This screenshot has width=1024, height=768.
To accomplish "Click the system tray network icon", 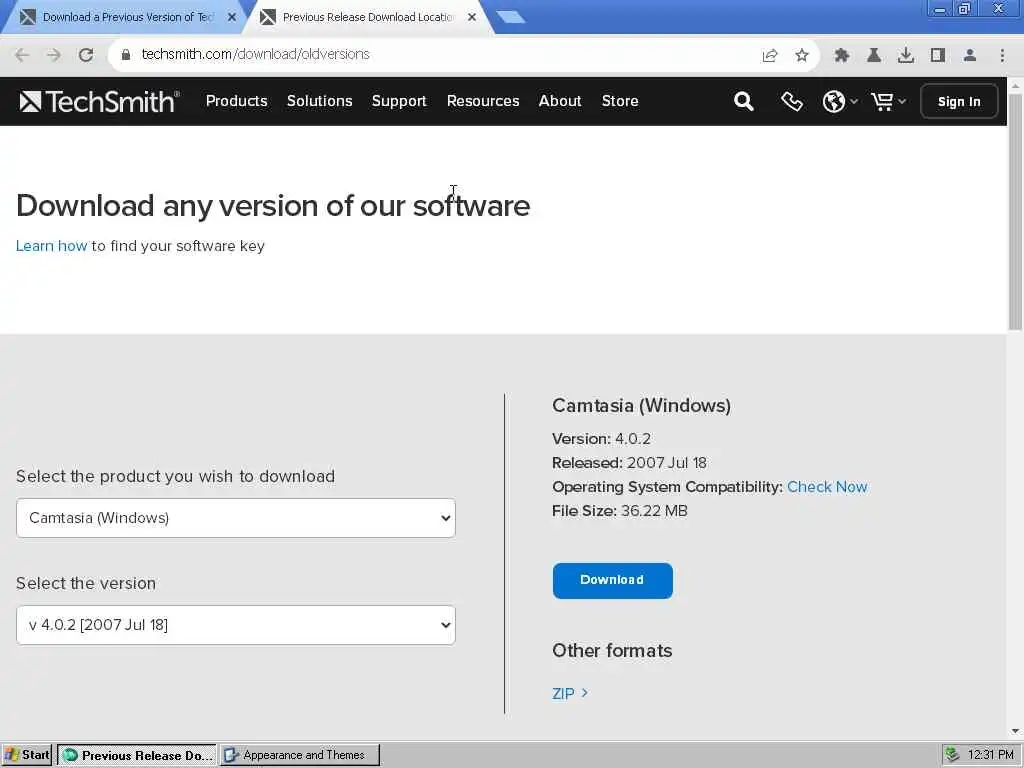I will click(952, 755).
